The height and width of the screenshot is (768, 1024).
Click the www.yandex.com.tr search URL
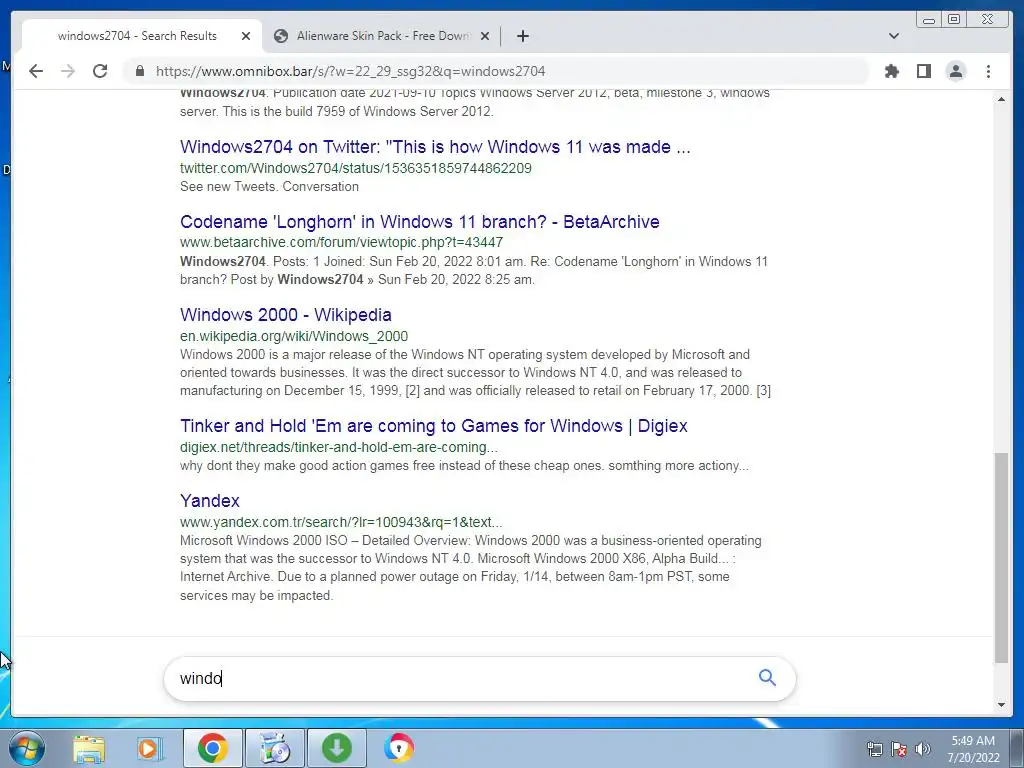pyautogui.click(x=341, y=522)
